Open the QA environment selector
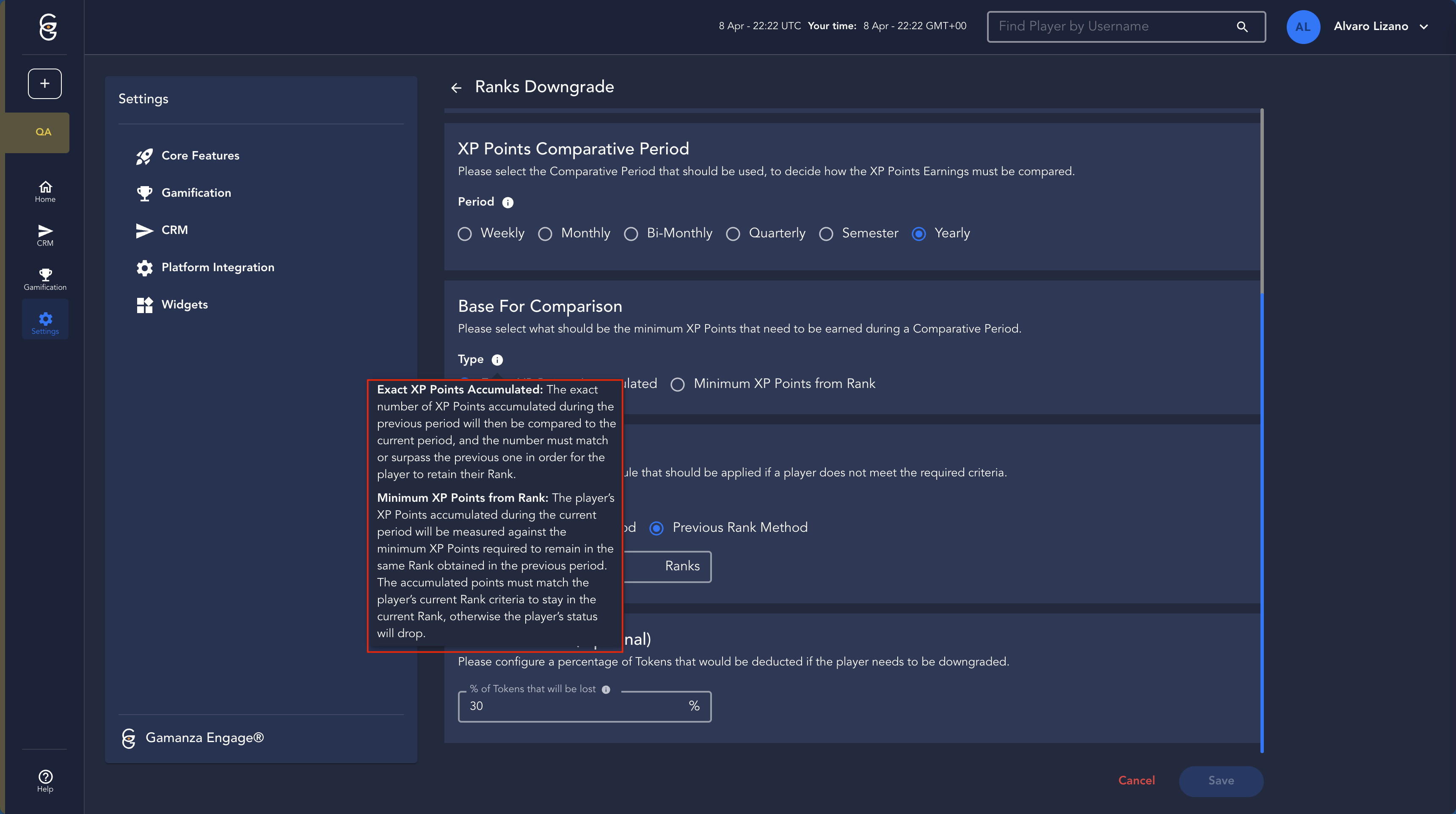Viewport: 1456px width, 814px height. pyautogui.click(x=43, y=132)
